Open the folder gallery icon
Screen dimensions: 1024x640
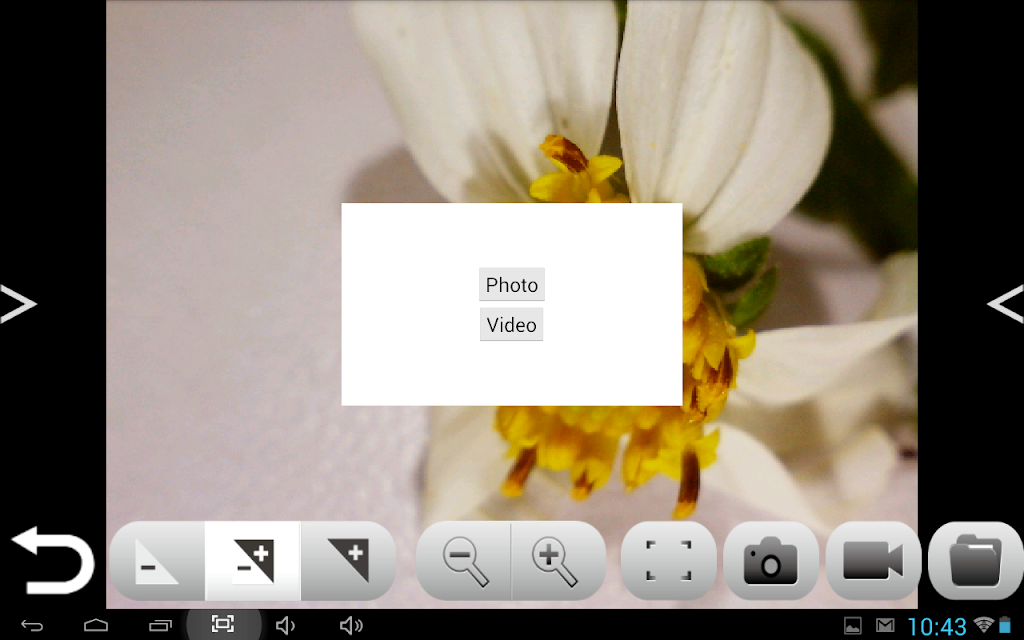click(976, 561)
